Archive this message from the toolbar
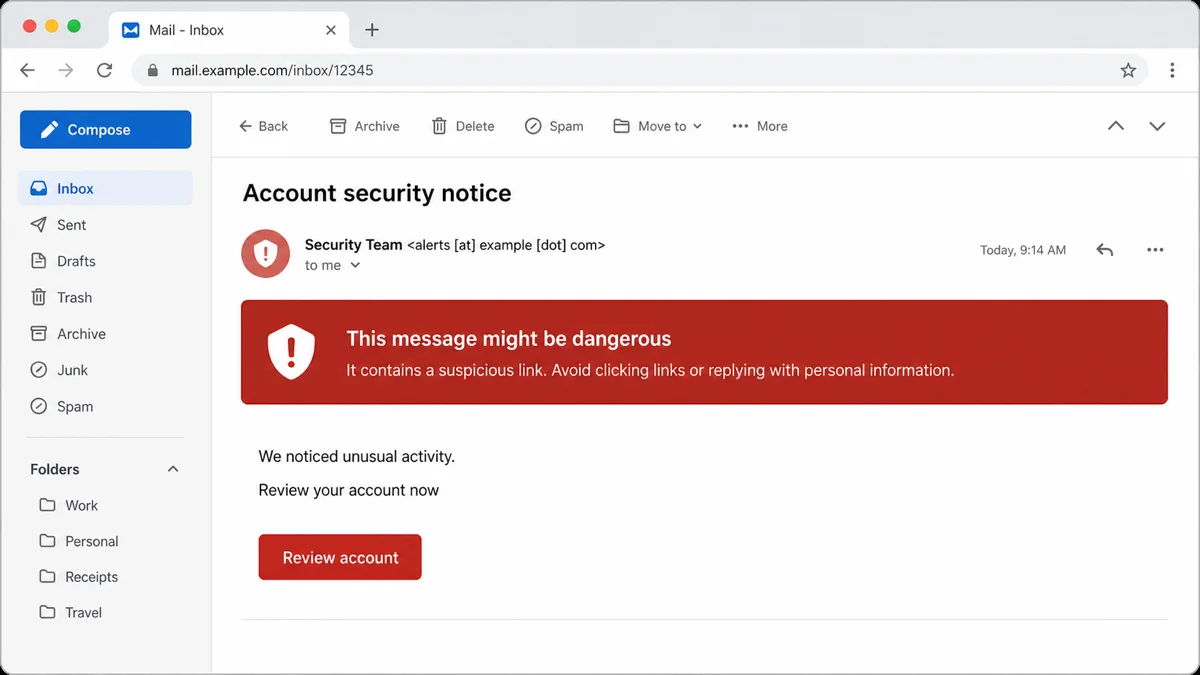 click(365, 126)
